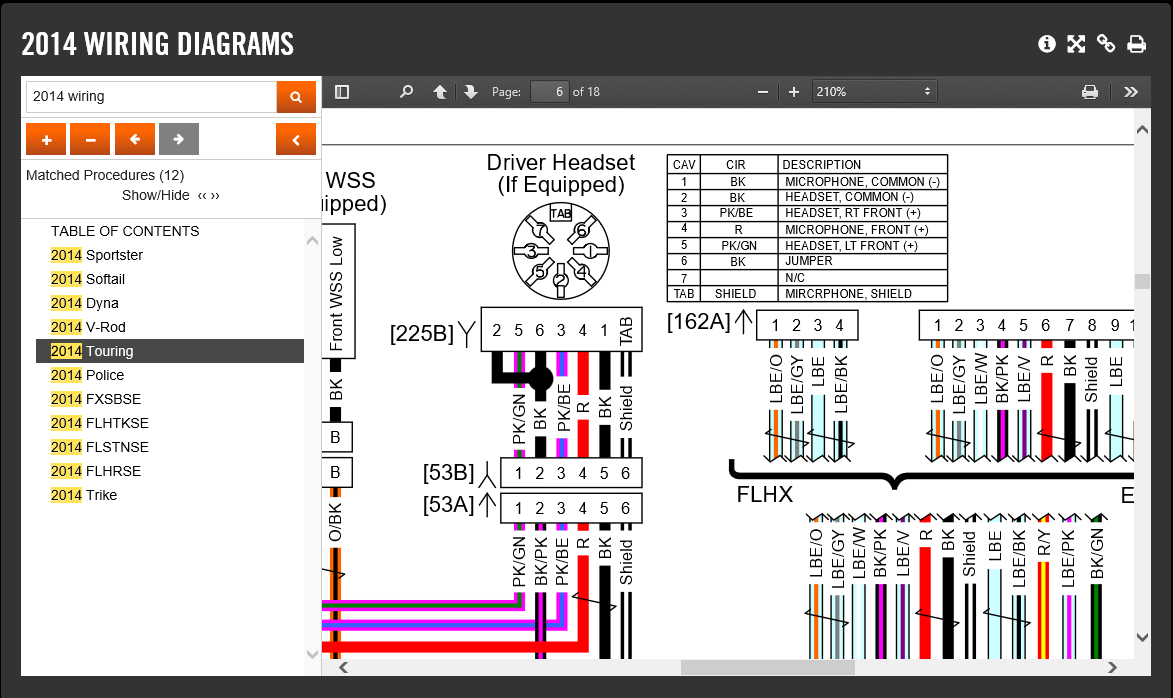The height and width of the screenshot is (698, 1173).
Task: Copy link using the chain icon
Action: [1106, 44]
